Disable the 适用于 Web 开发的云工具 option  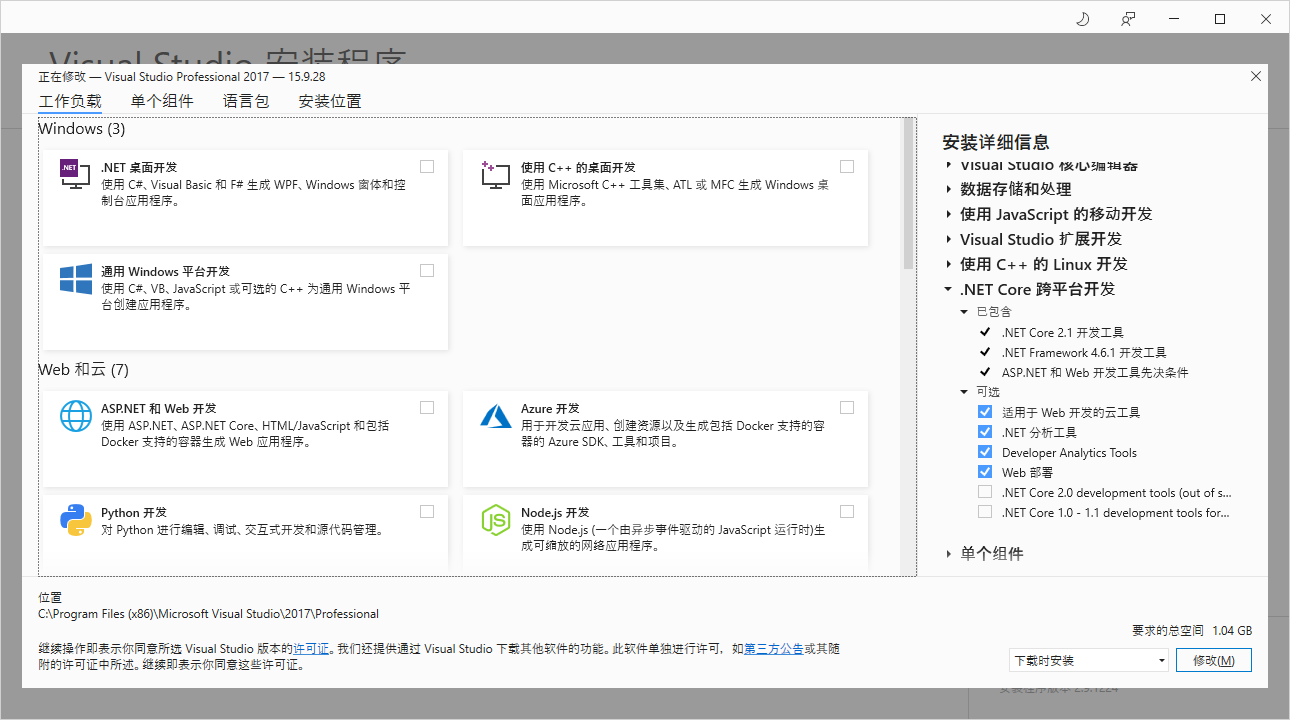[985, 411]
